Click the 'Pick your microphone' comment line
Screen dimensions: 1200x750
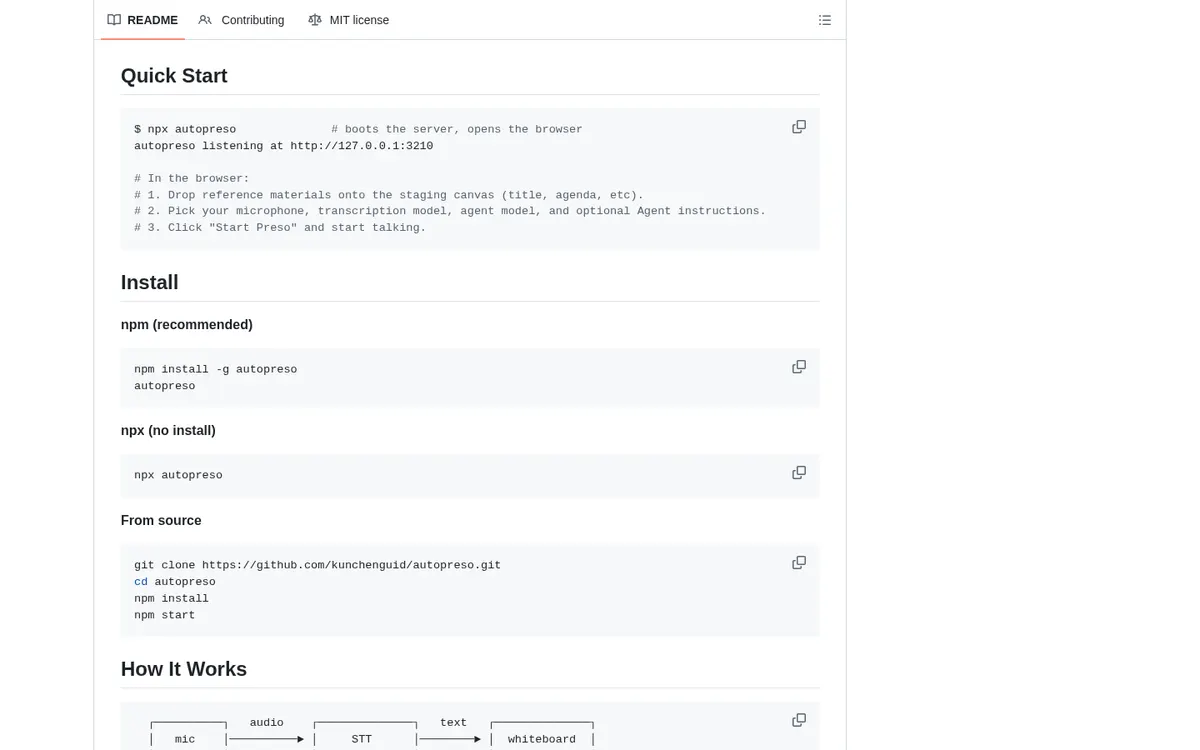click(x=450, y=211)
